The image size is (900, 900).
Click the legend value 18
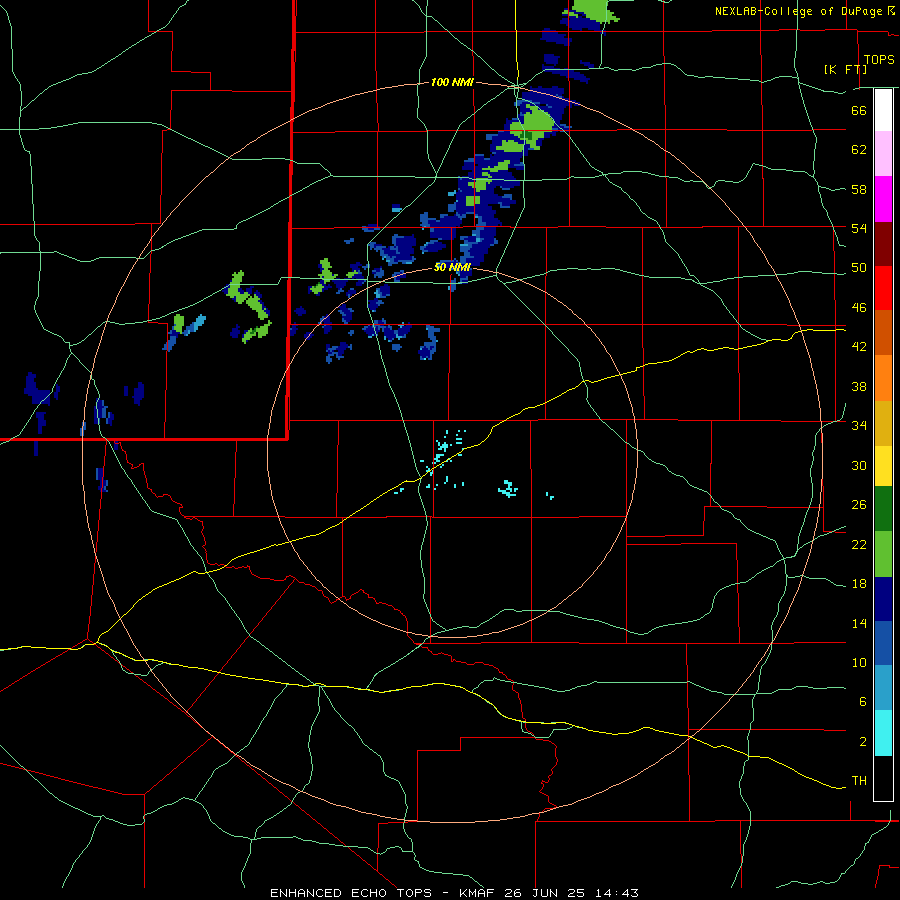coord(859,584)
